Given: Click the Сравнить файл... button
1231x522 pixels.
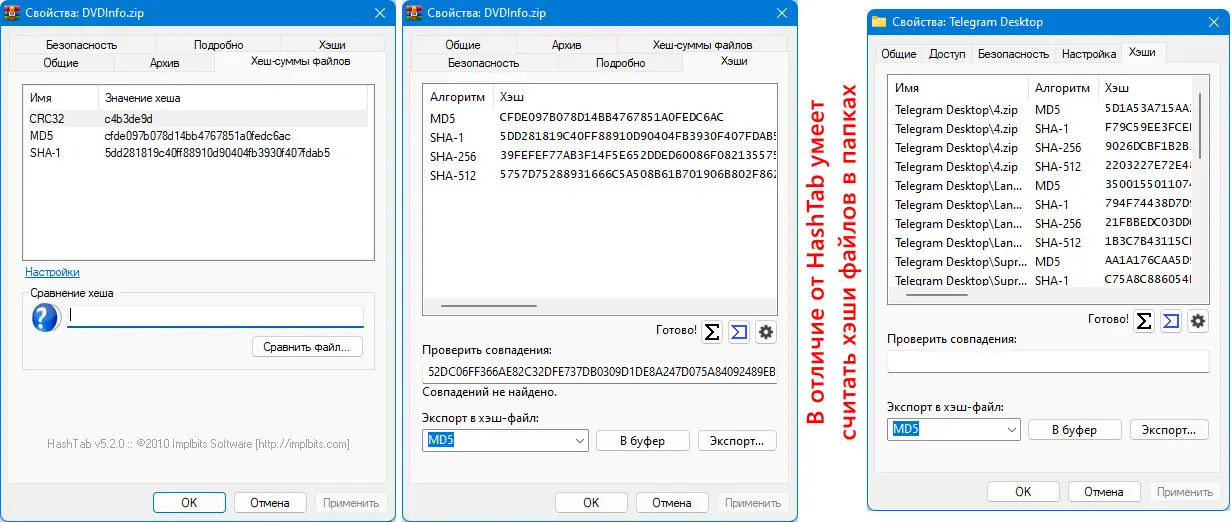Looking at the screenshot, I should point(307,347).
